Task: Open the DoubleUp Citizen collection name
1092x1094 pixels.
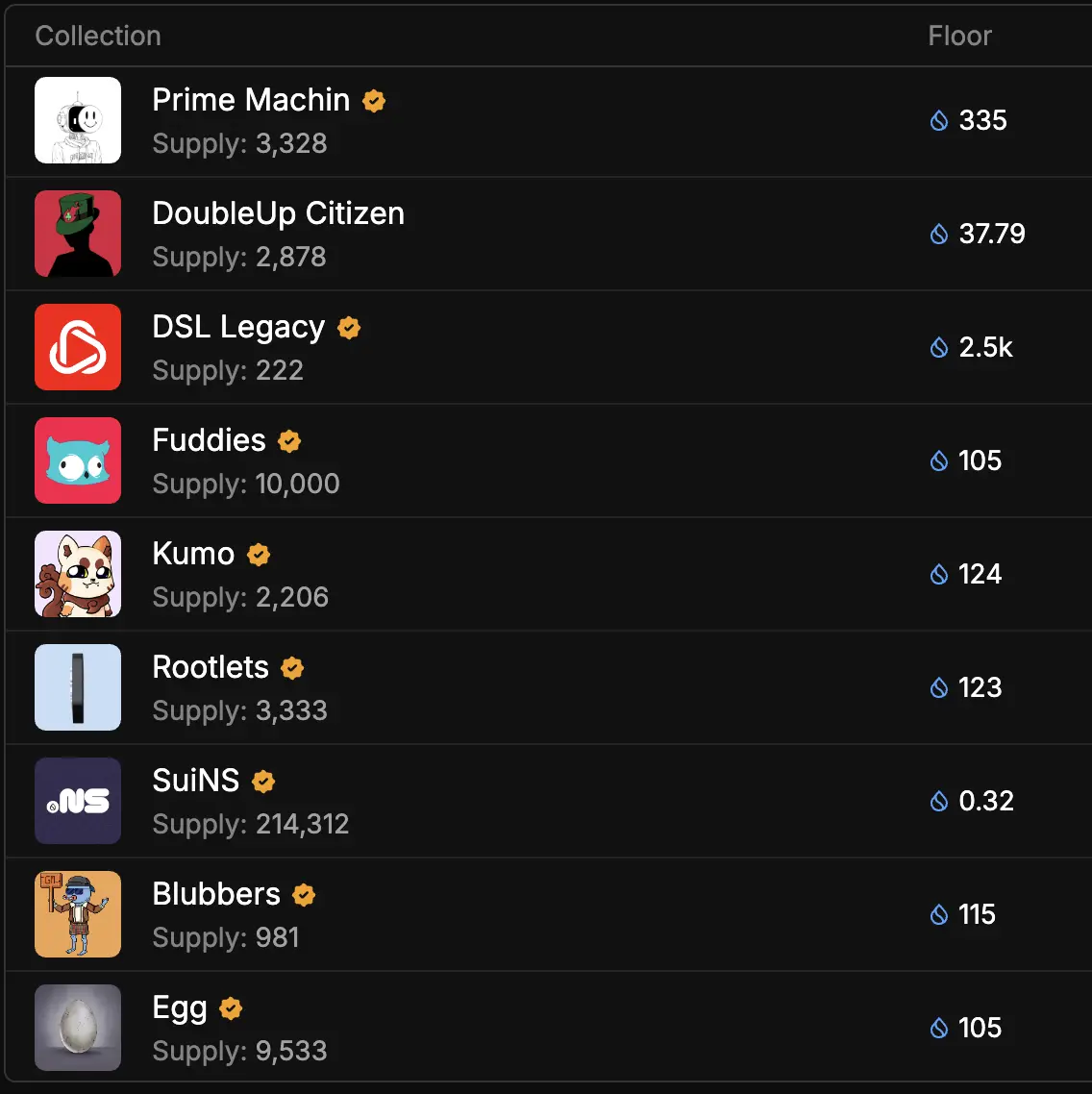Action: 278,213
